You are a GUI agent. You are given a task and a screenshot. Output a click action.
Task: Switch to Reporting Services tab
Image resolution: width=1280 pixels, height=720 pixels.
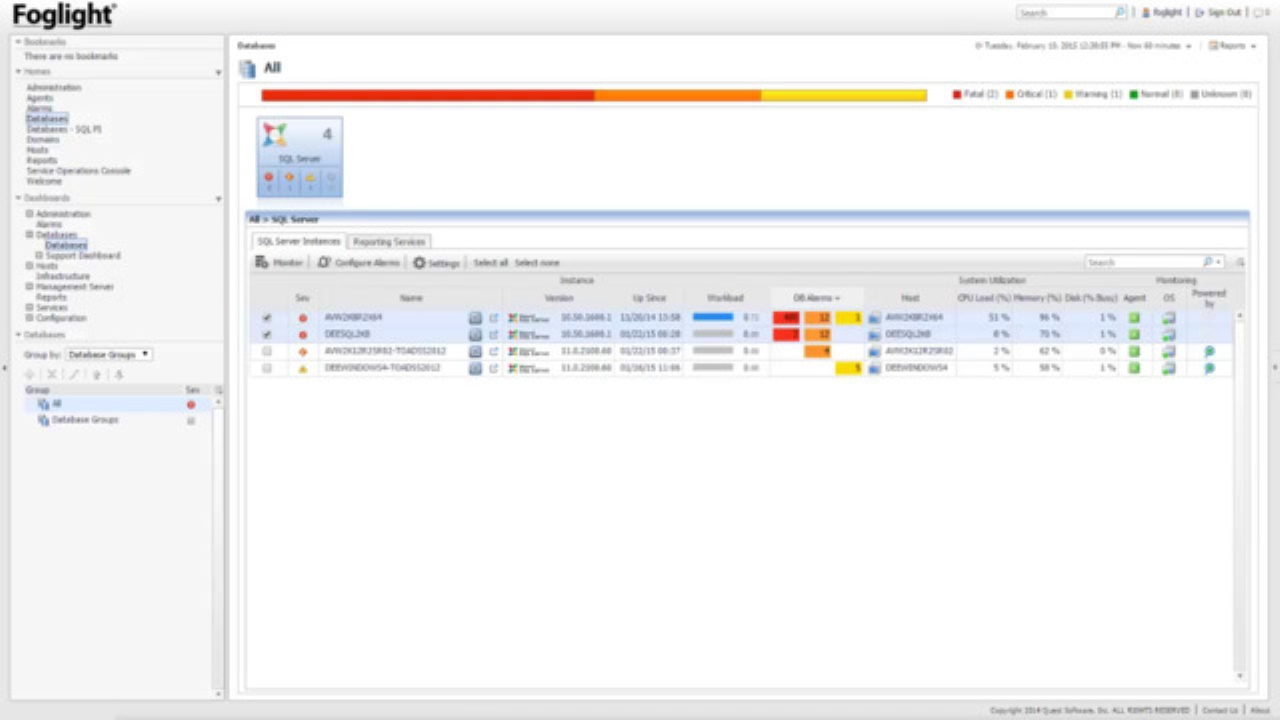pyautogui.click(x=389, y=241)
